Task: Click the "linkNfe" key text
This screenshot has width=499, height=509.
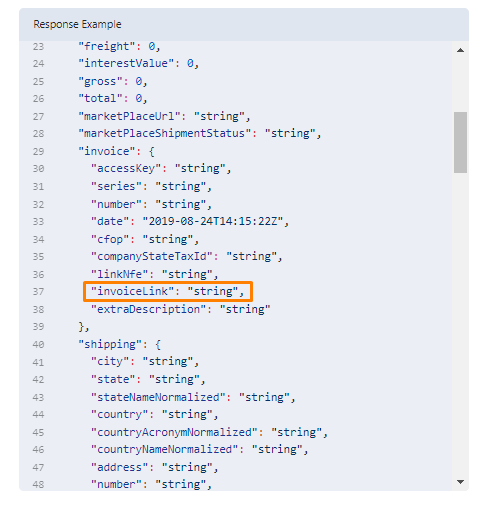Action: point(119,274)
